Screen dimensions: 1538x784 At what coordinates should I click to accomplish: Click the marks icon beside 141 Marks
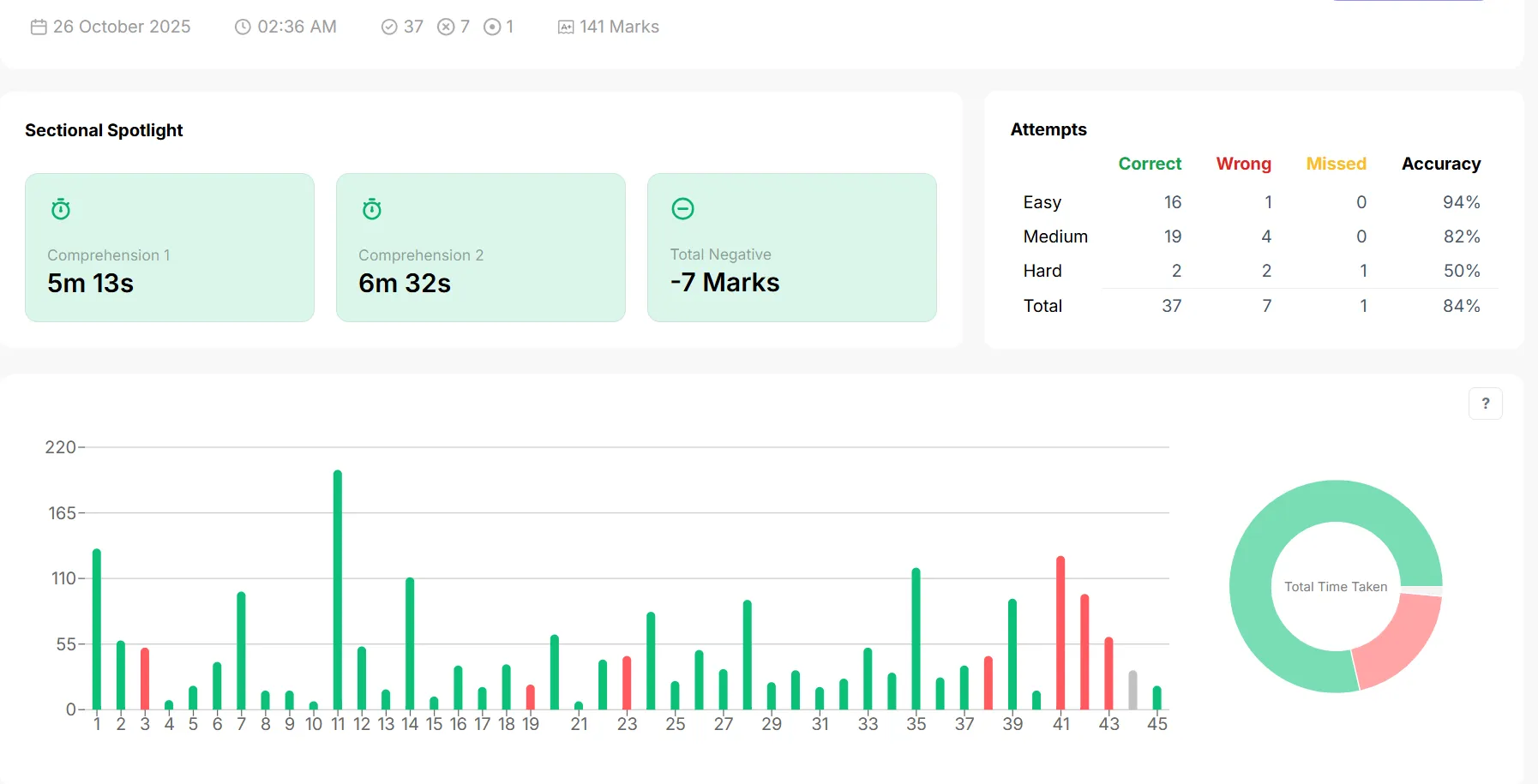point(566,27)
